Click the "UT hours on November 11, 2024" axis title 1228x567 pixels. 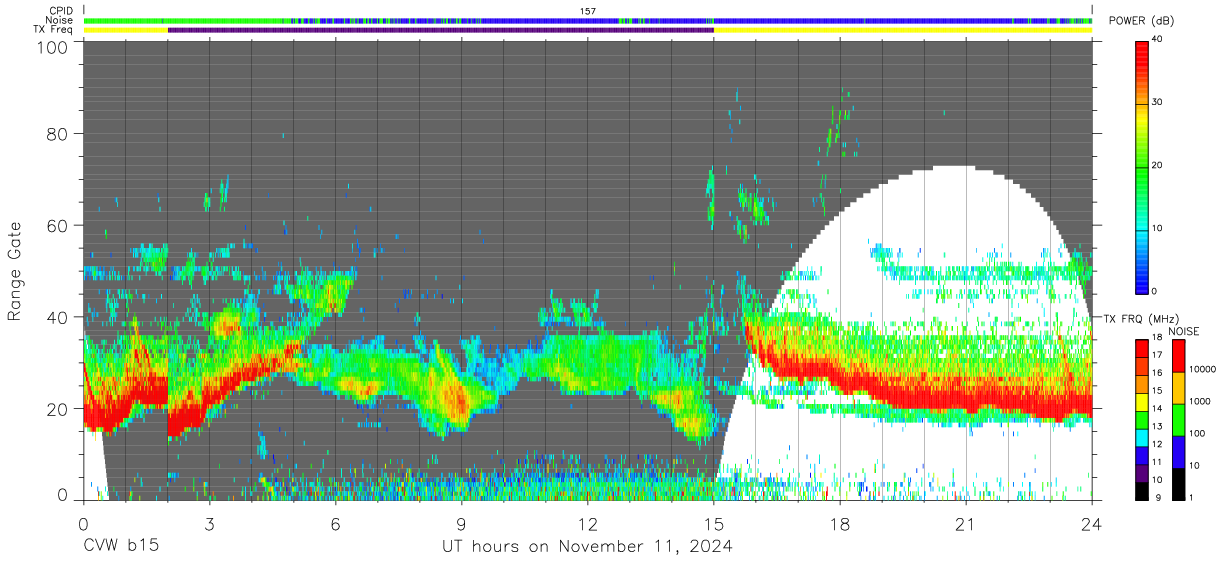tap(588, 547)
